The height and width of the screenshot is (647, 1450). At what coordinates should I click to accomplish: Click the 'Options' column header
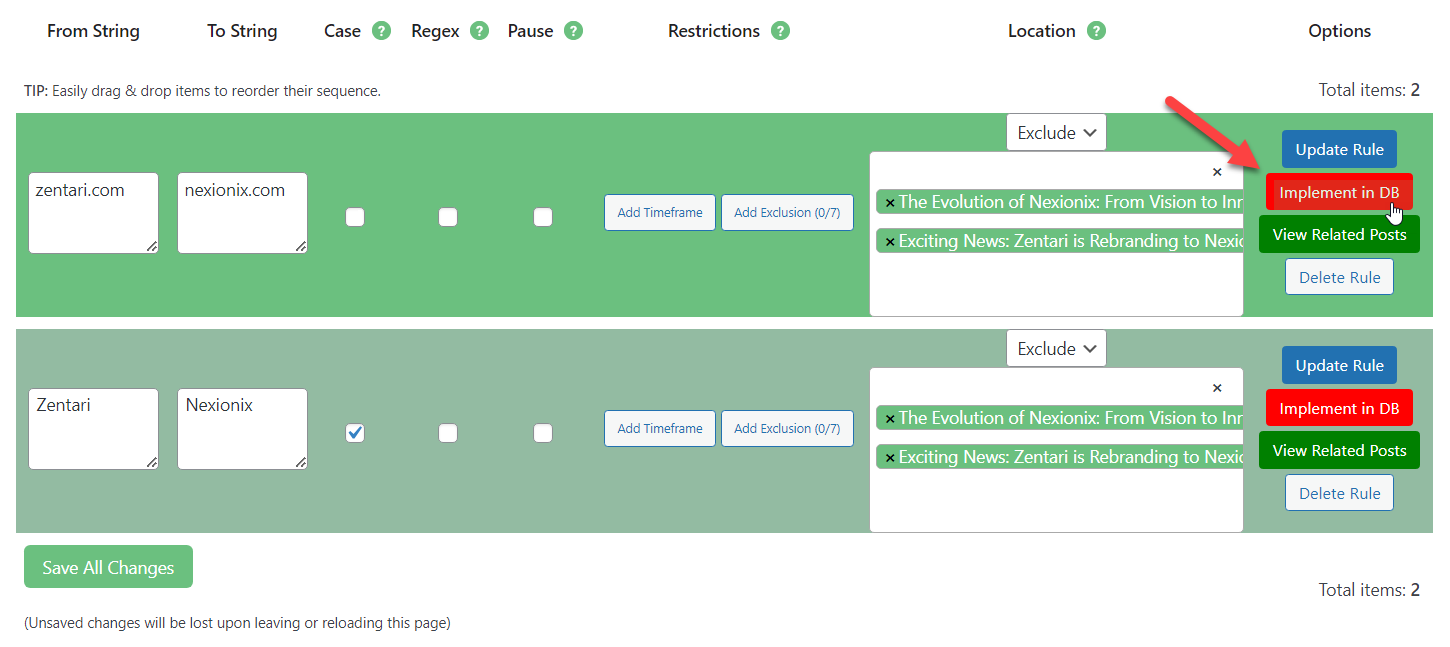coord(1339,31)
